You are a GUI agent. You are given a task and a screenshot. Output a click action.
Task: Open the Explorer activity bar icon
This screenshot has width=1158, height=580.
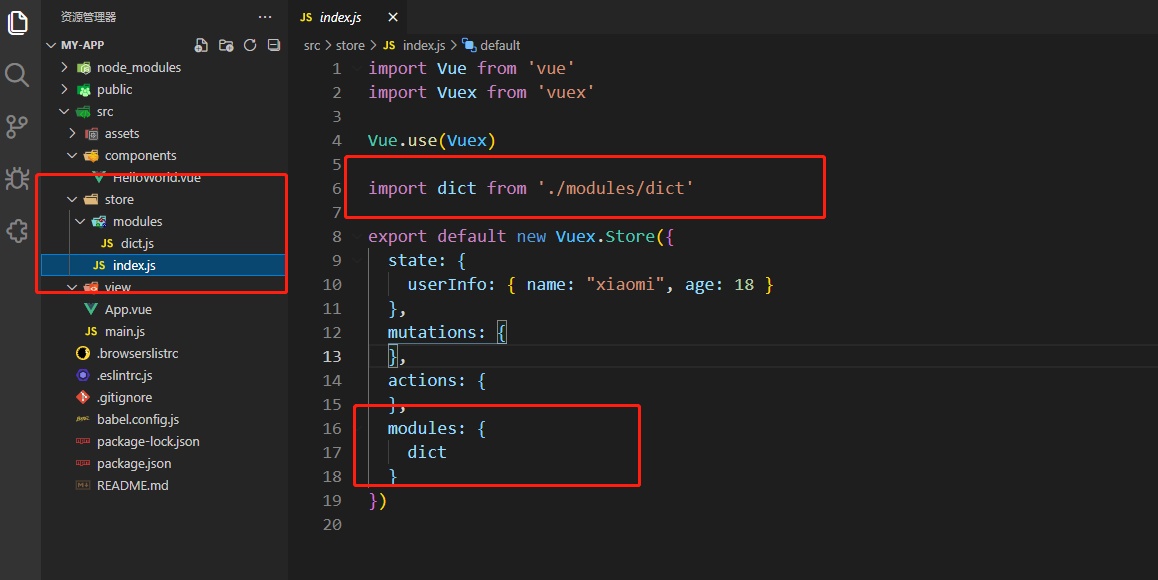(17, 22)
